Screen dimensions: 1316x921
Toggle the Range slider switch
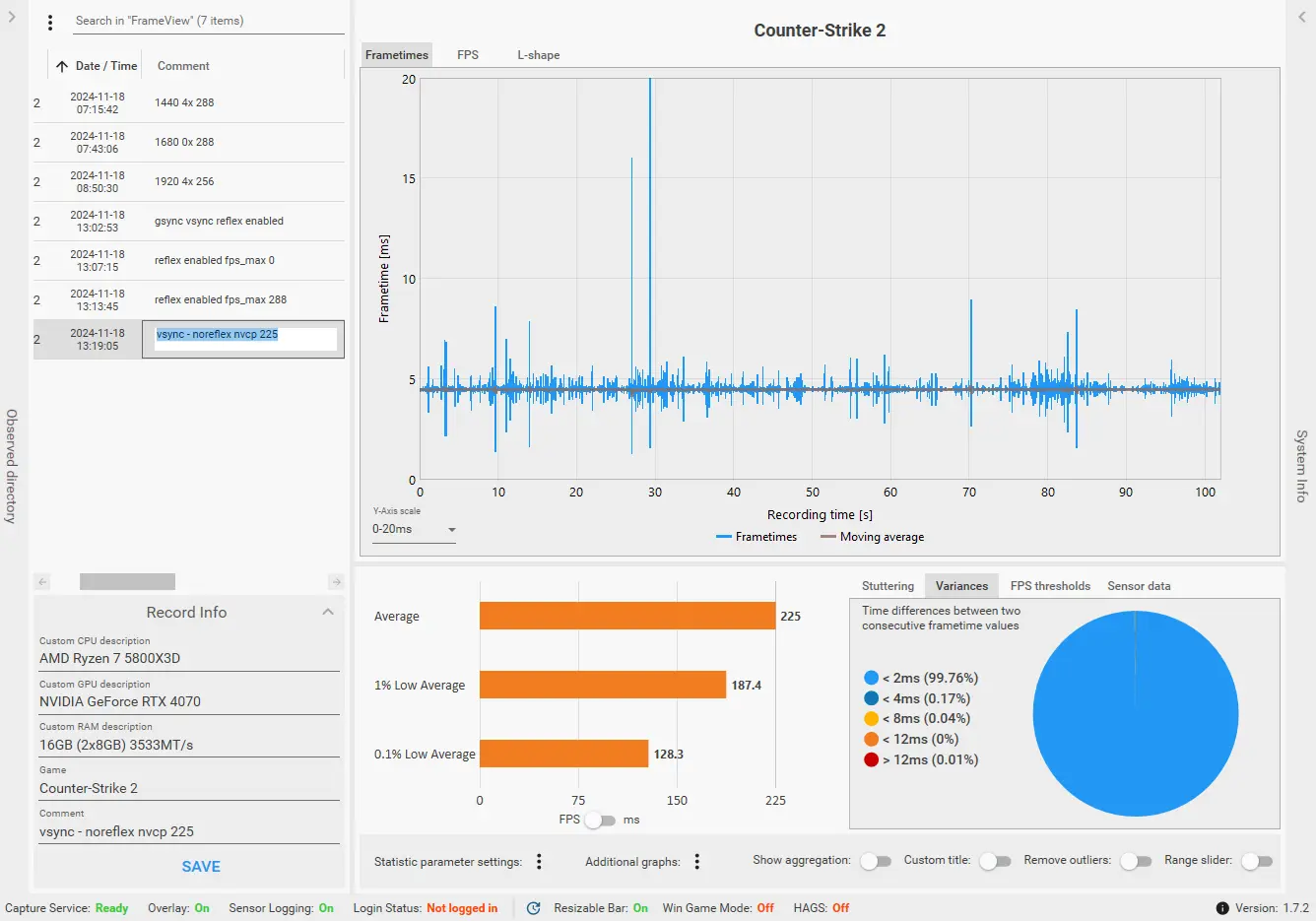(1257, 861)
